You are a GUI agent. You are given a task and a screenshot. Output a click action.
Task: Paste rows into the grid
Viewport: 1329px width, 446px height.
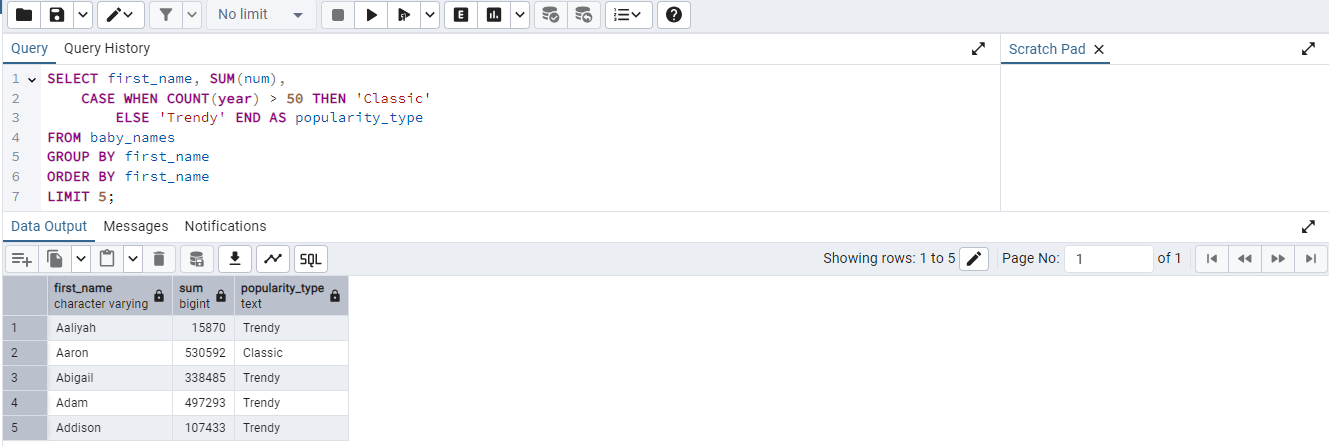pos(107,259)
